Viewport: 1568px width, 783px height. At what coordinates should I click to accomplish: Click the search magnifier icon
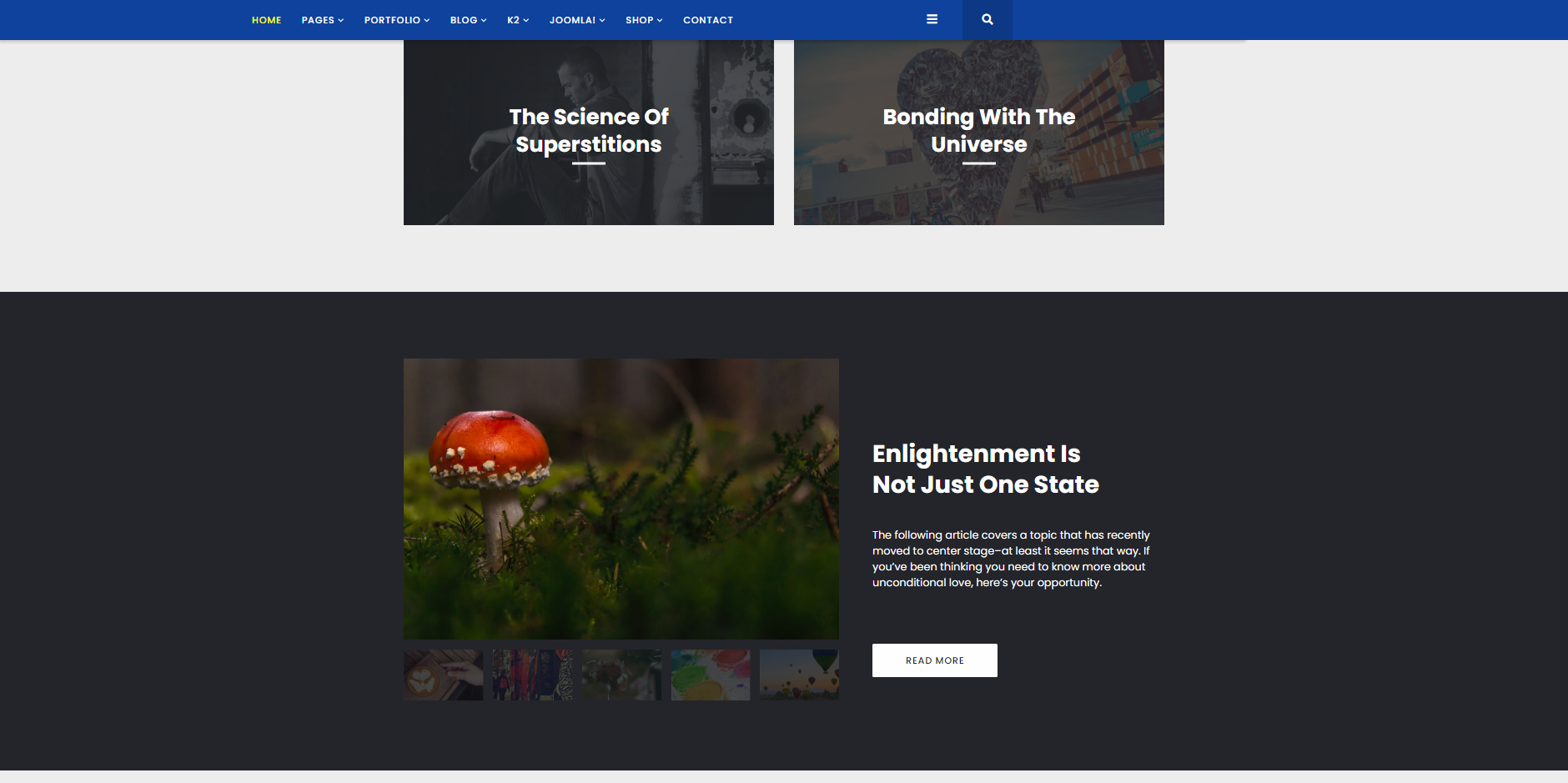pyautogui.click(x=987, y=19)
